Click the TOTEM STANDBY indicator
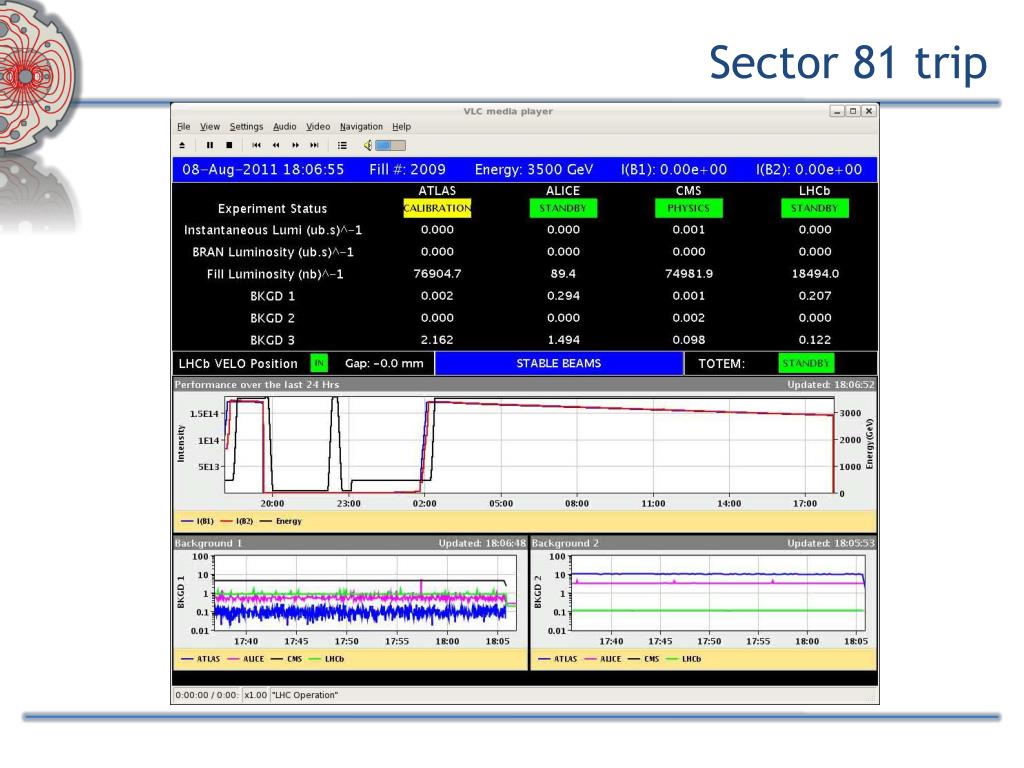This screenshot has width=1024, height=768. pyautogui.click(x=806, y=363)
